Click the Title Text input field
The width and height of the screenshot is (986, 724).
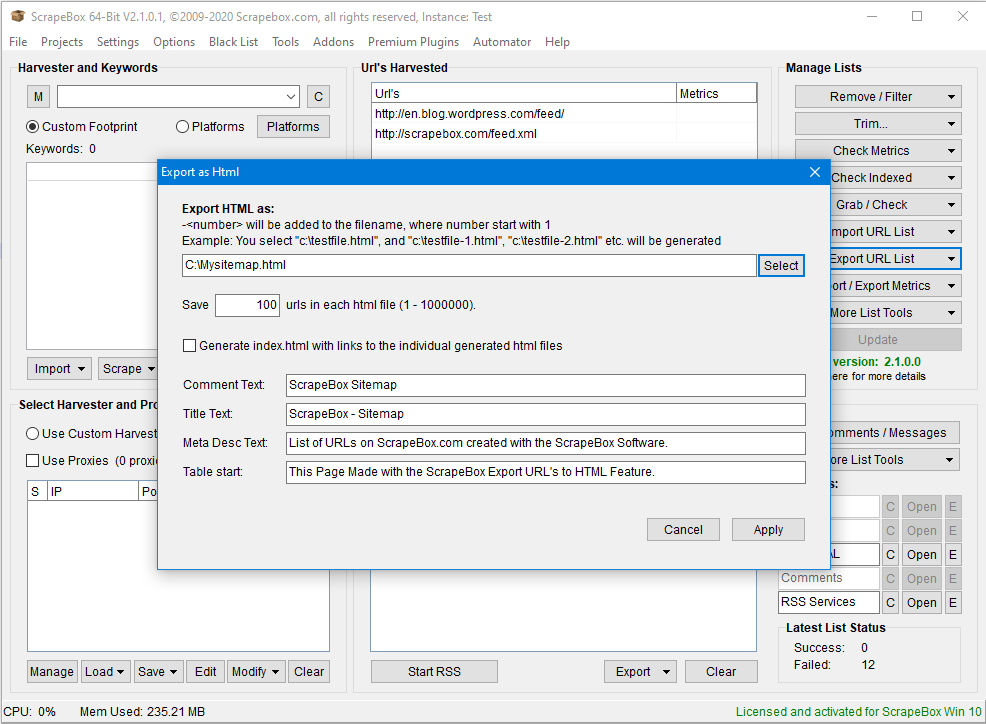[545, 414]
